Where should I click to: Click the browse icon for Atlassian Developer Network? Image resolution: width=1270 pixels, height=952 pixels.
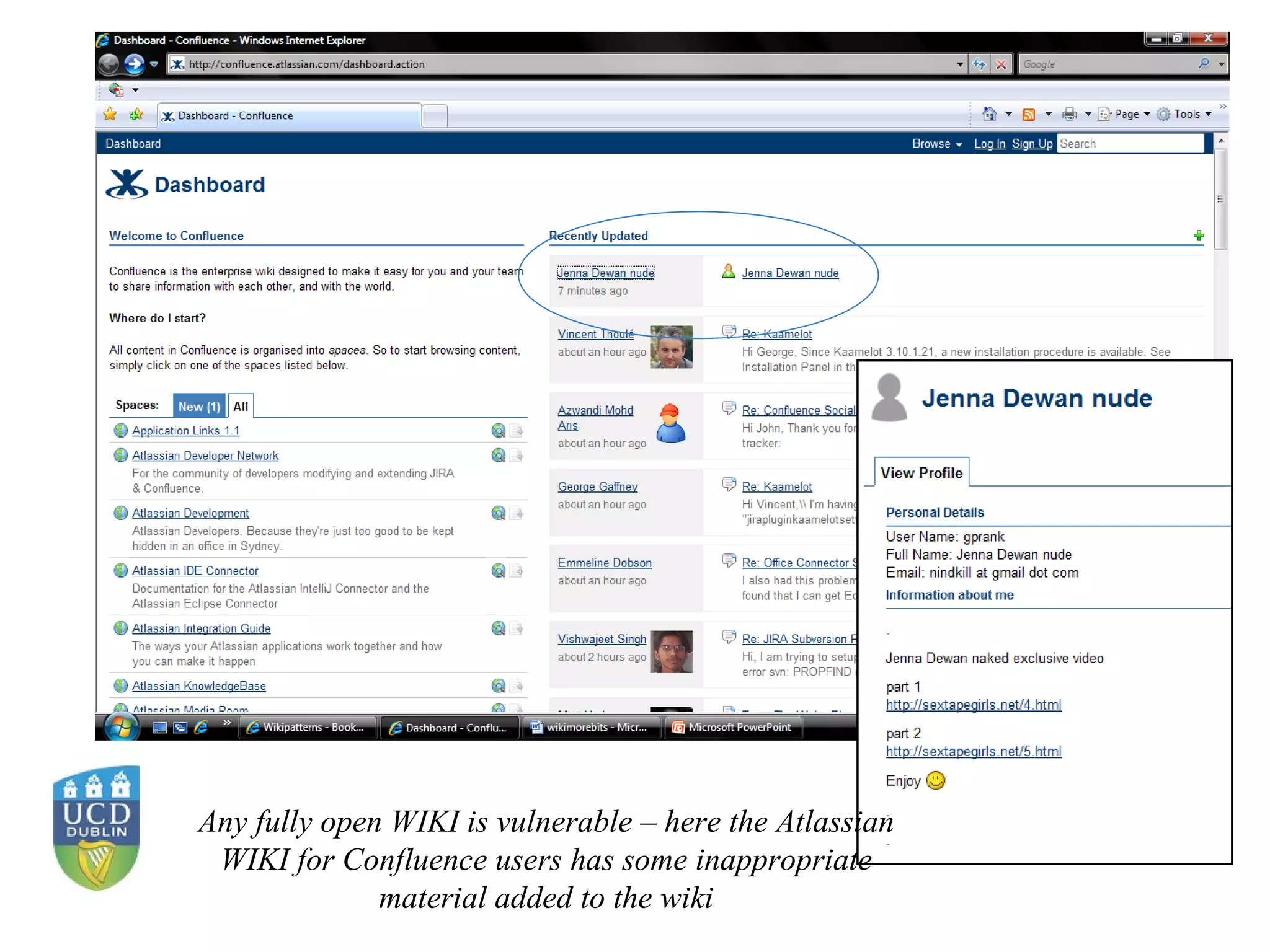tap(499, 456)
